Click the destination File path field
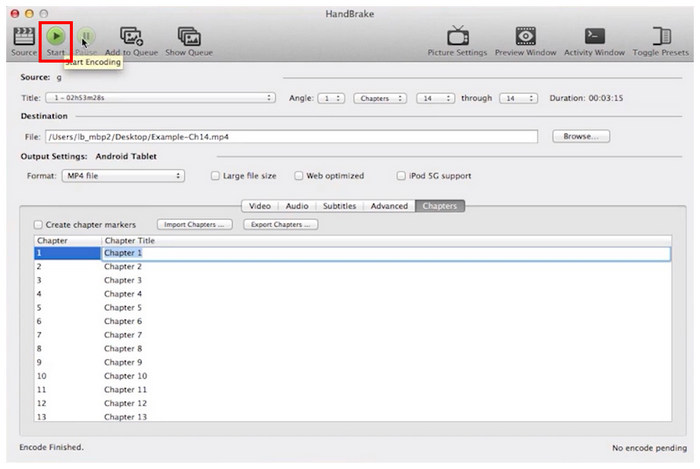This screenshot has width=700, height=469. [291, 137]
